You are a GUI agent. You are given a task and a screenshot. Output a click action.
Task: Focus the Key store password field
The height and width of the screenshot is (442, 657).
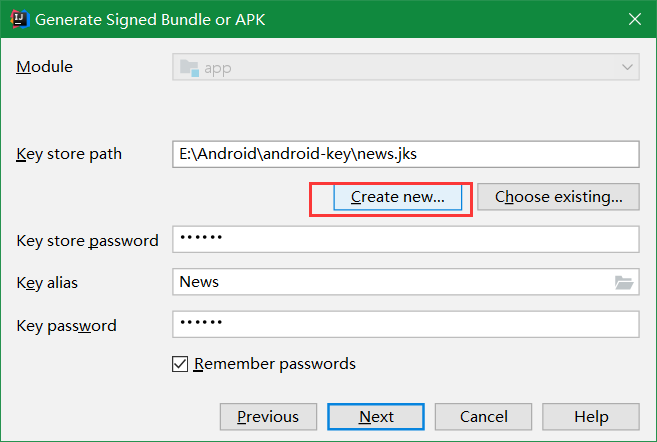click(406, 239)
